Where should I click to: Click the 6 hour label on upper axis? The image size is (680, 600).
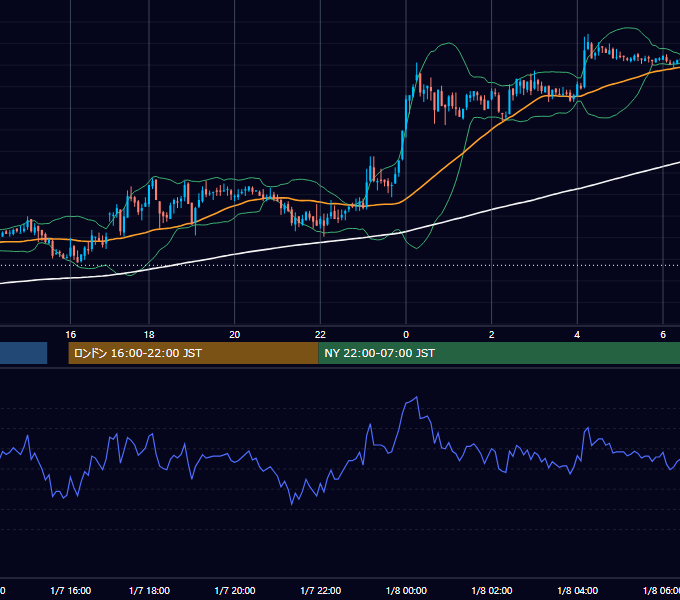point(663,335)
